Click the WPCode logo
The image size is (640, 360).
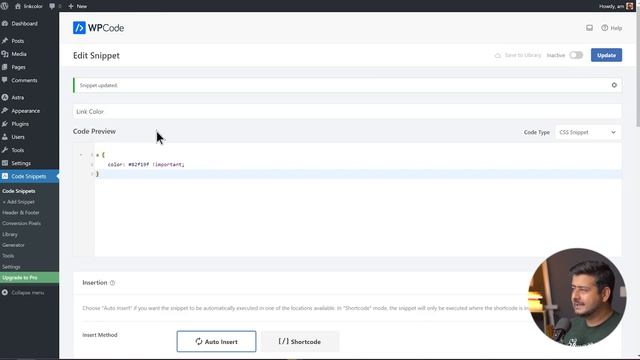click(98, 28)
